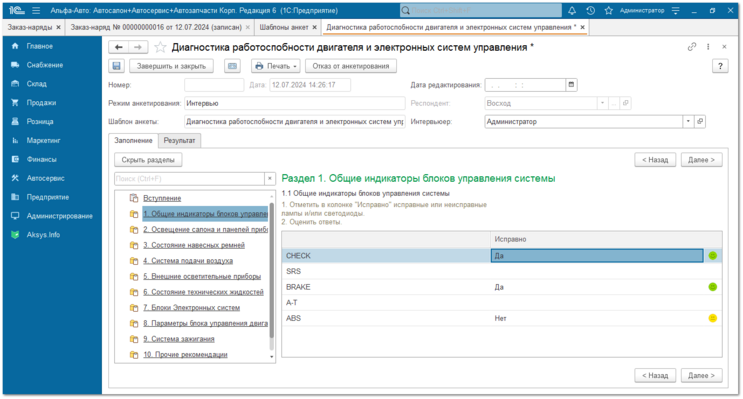Open Финансы section in sidebar

52,159
